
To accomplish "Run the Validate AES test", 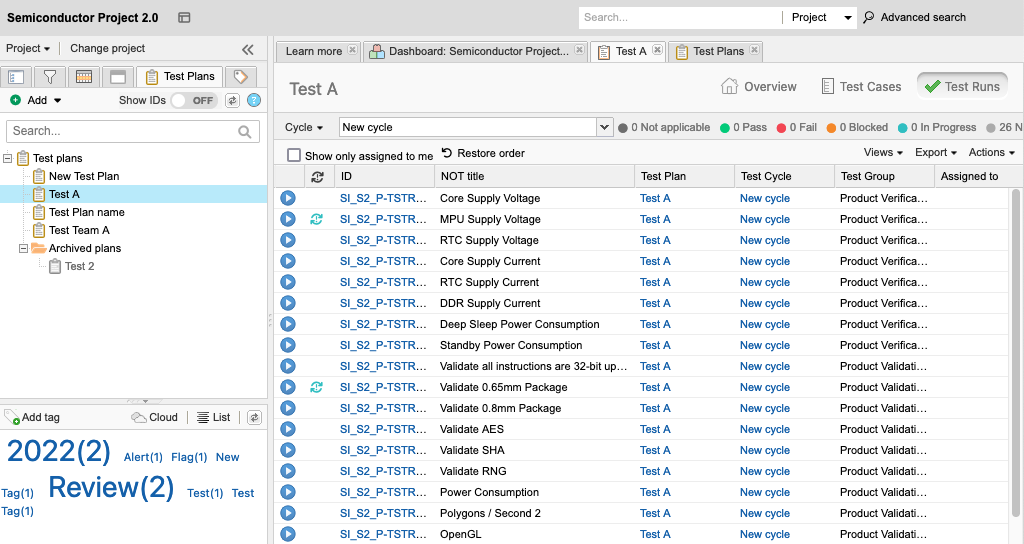I will [288, 429].
